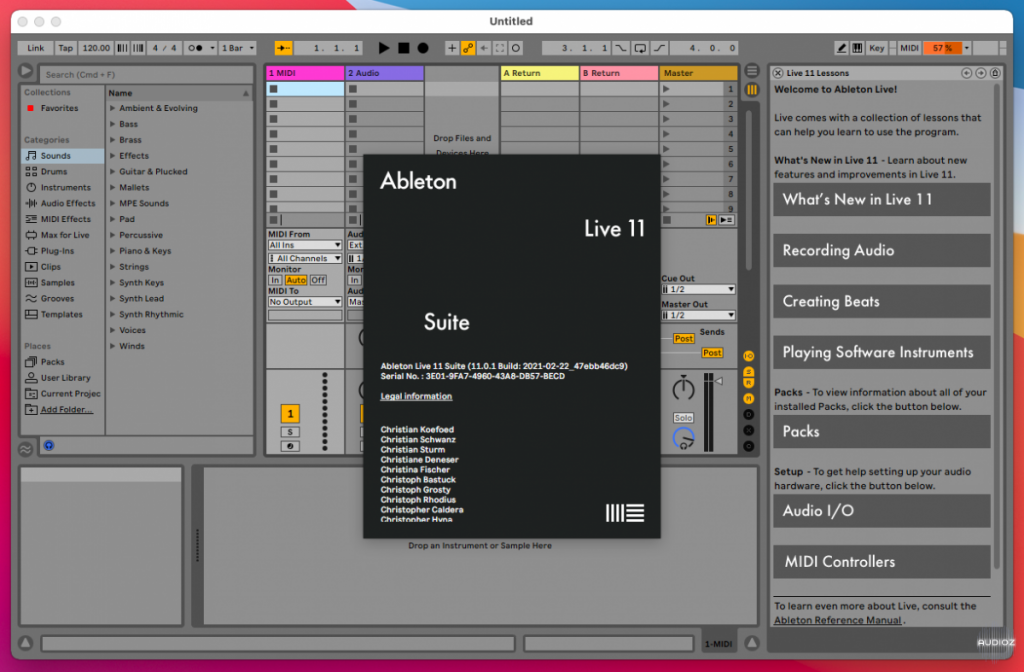
Task: Click the Favorites red collection marker
Action: click(30, 108)
